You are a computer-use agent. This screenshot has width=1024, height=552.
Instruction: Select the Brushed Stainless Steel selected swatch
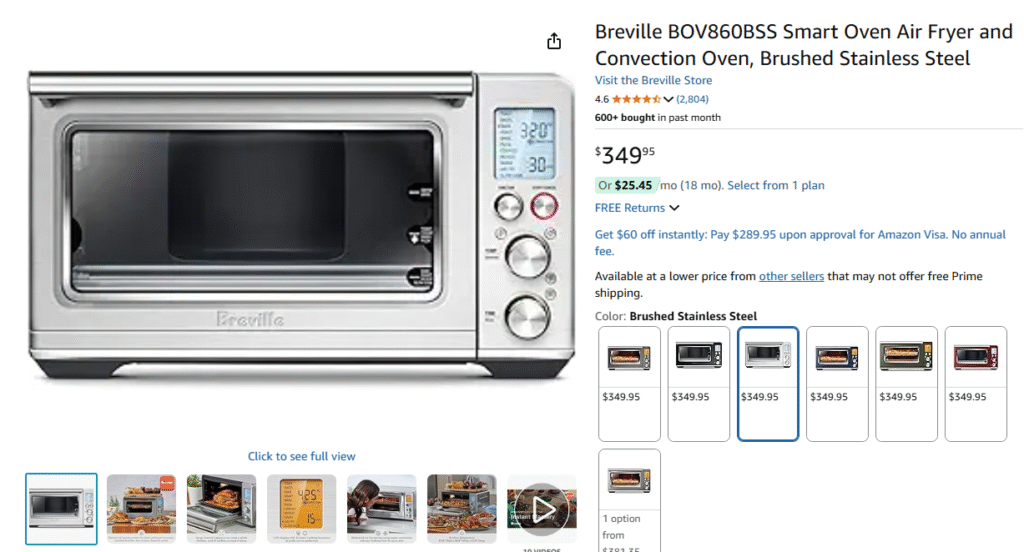(x=768, y=384)
